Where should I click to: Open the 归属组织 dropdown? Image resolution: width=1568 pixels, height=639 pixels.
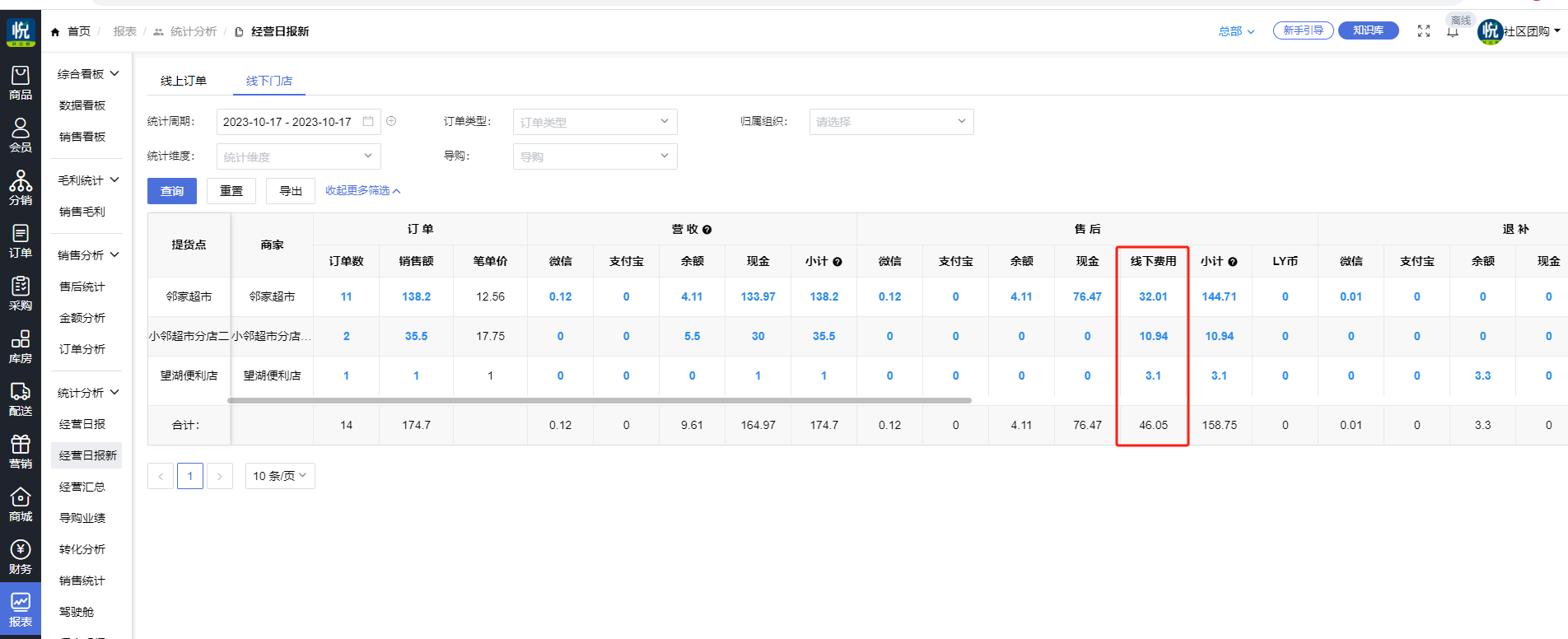pyautogui.click(x=891, y=122)
